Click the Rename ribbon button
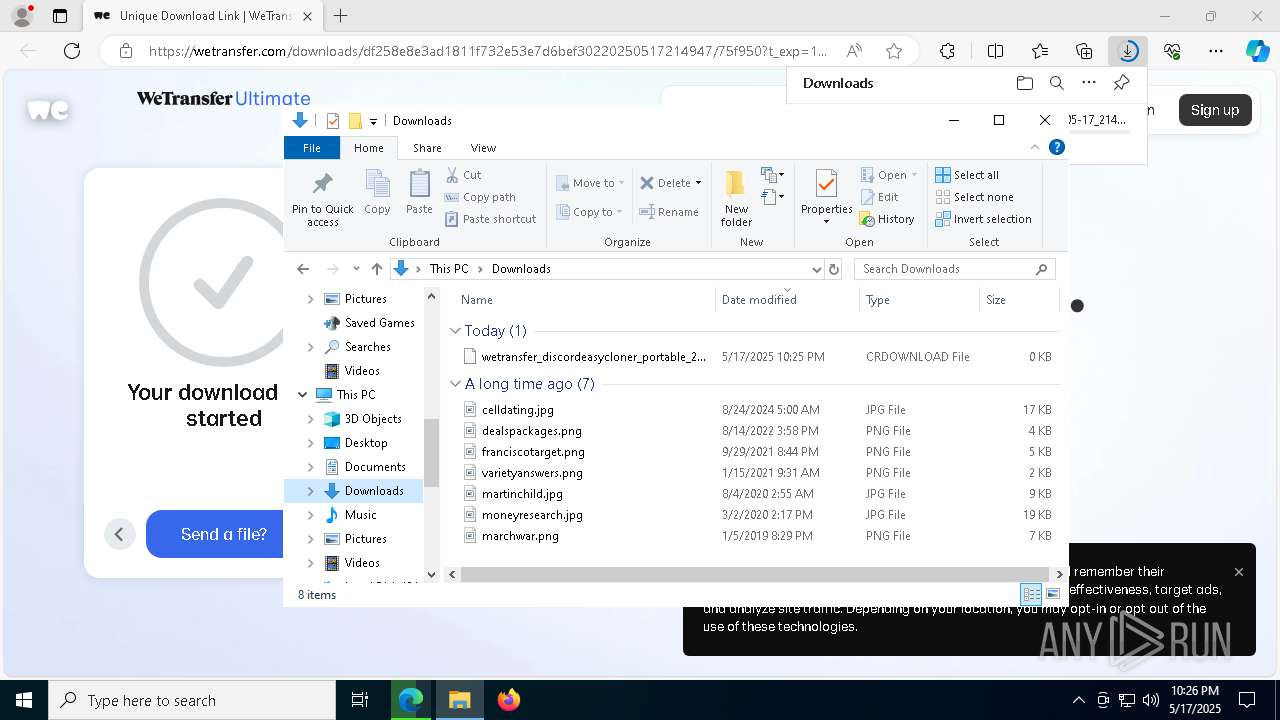Image resolution: width=1280 pixels, height=720 pixels. (x=669, y=212)
